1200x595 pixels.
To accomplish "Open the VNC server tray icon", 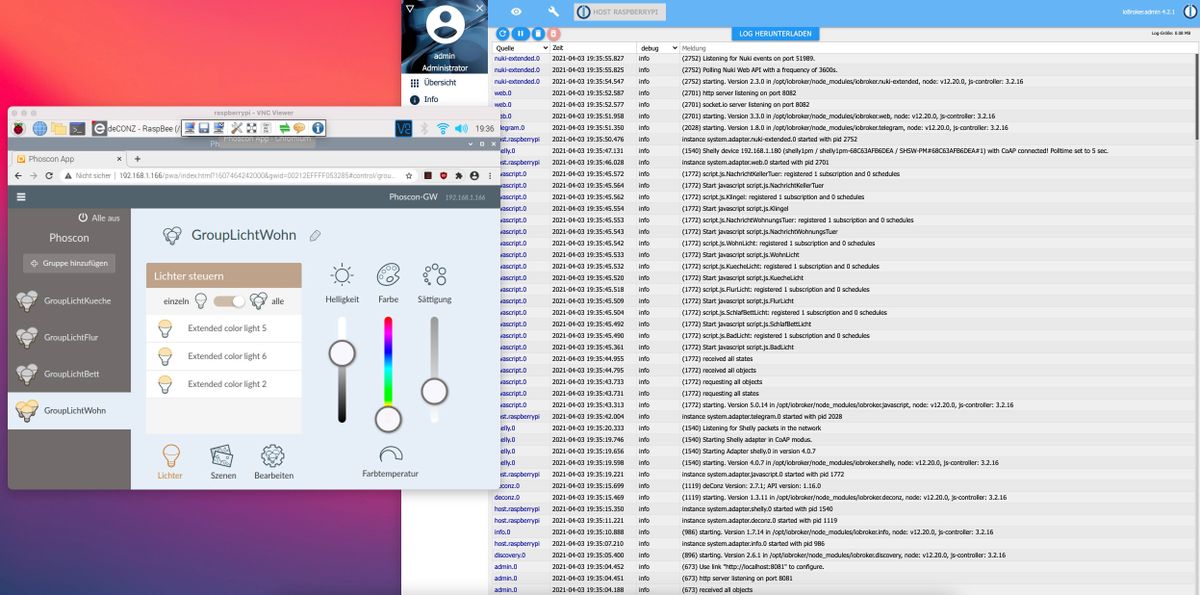I will (x=404, y=128).
